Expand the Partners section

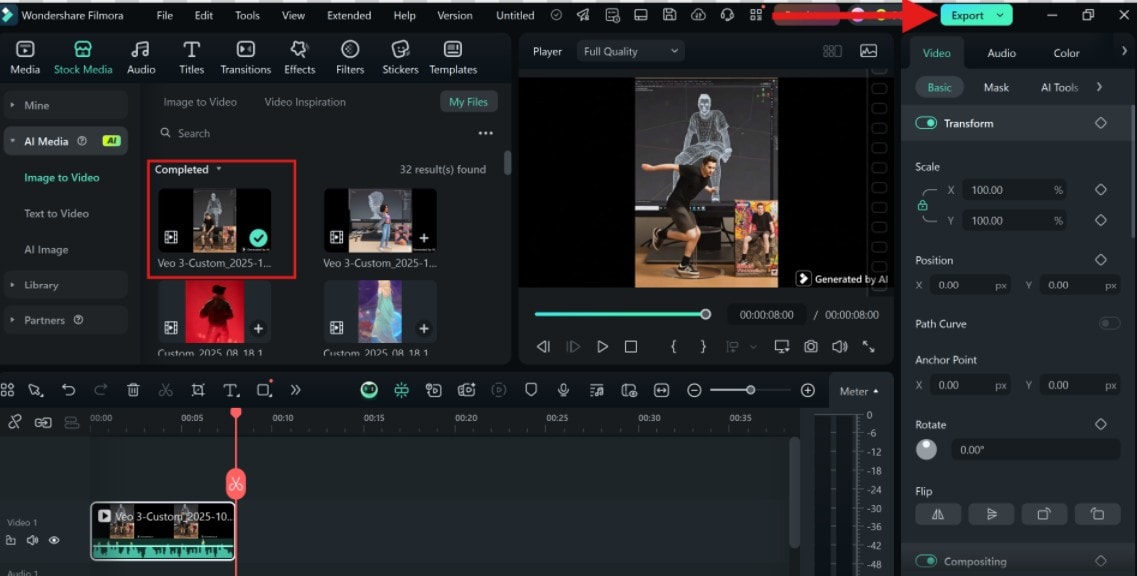click(x=65, y=320)
